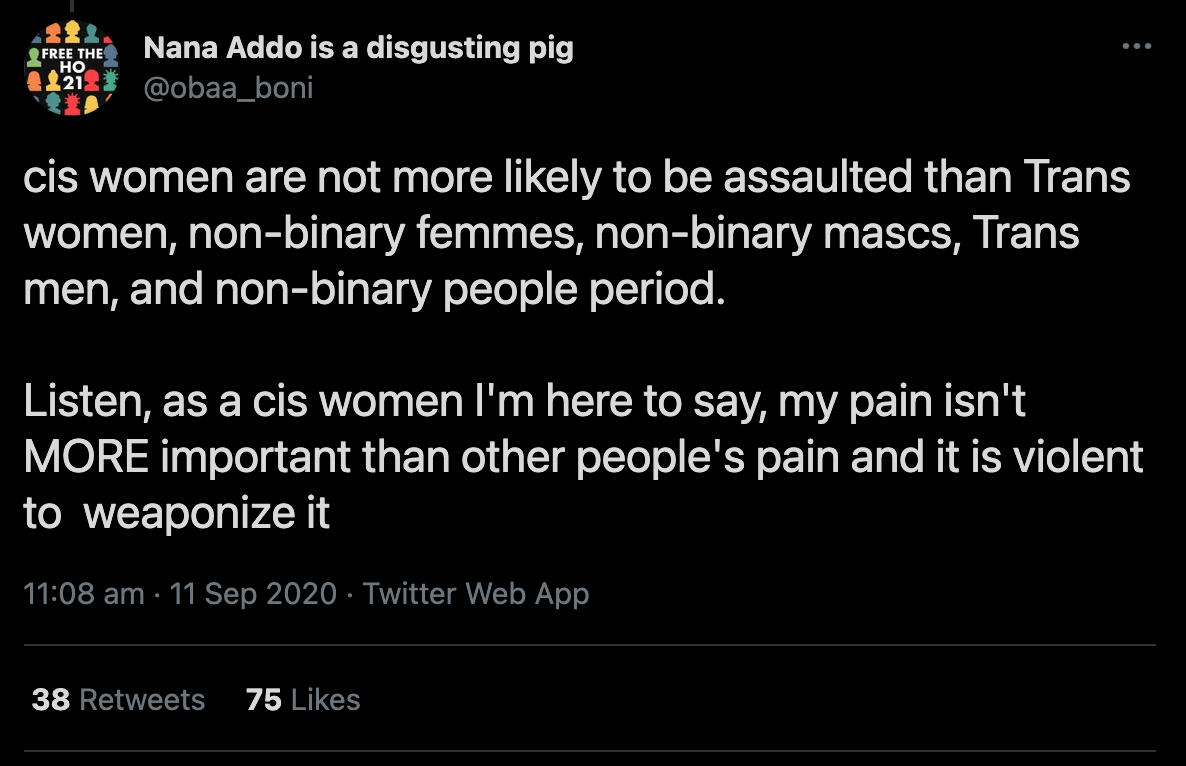Click the display name 'Nana Addo is a disgusting pig'

(x=358, y=48)
